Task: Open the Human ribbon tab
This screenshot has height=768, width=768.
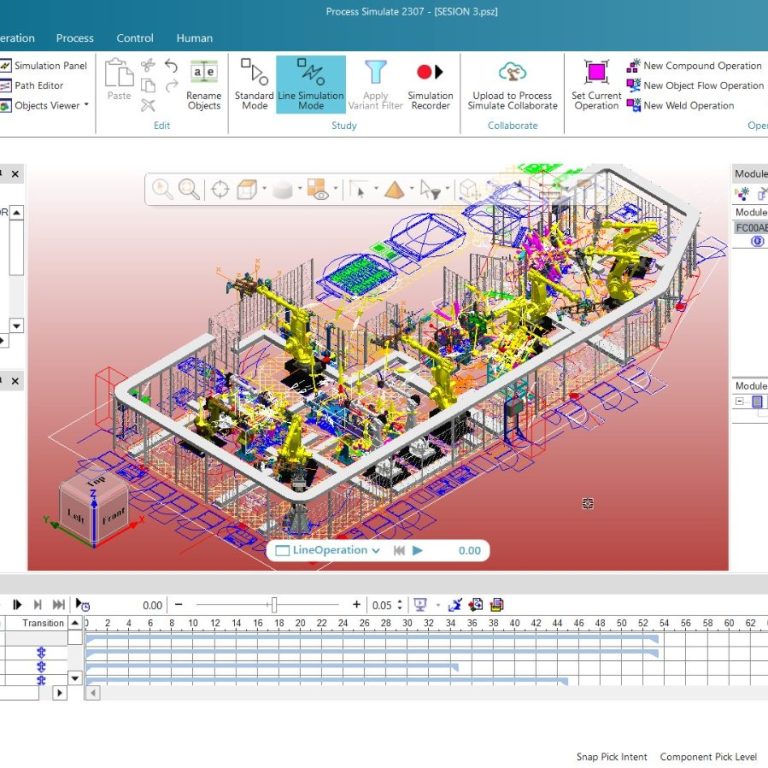Action: tap(194, 38)
